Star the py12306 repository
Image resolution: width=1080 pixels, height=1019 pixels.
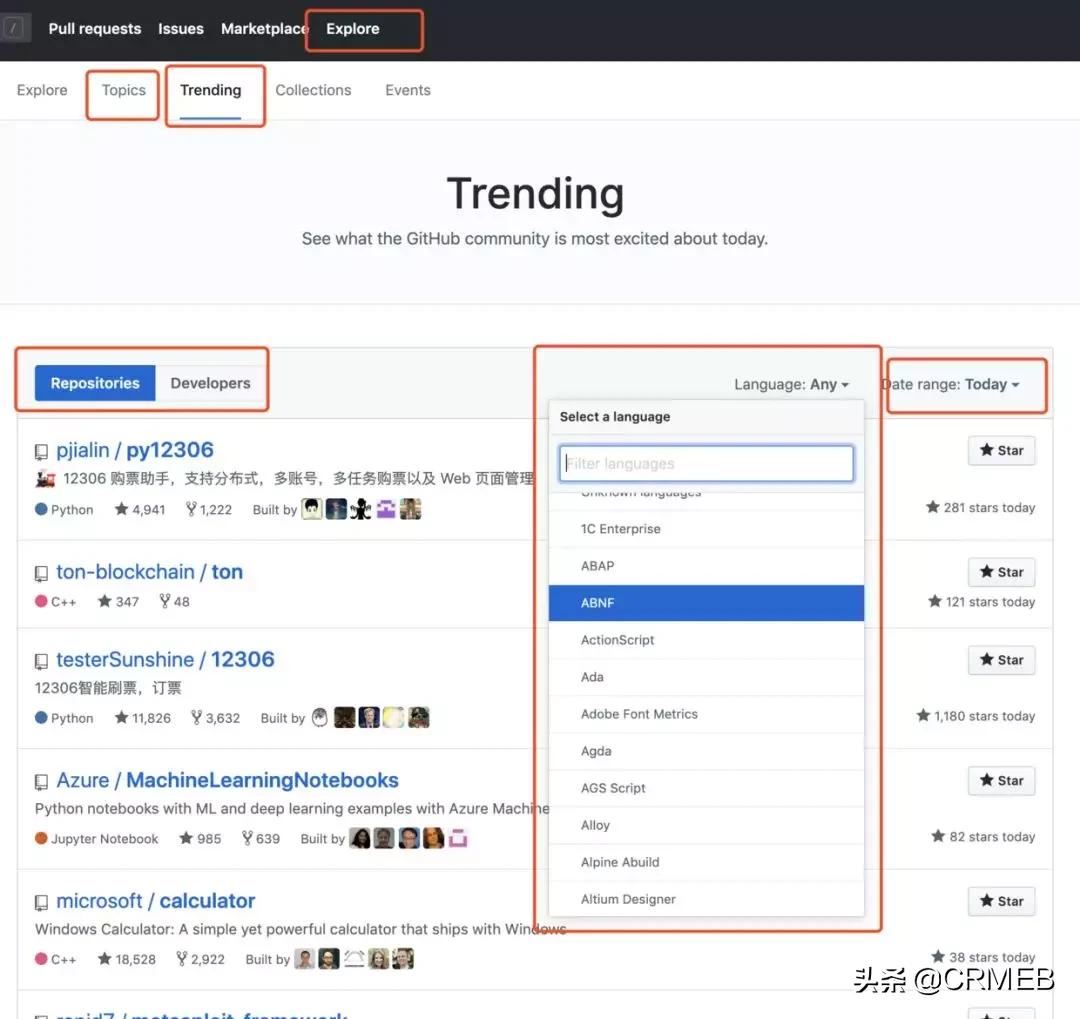1001,451
